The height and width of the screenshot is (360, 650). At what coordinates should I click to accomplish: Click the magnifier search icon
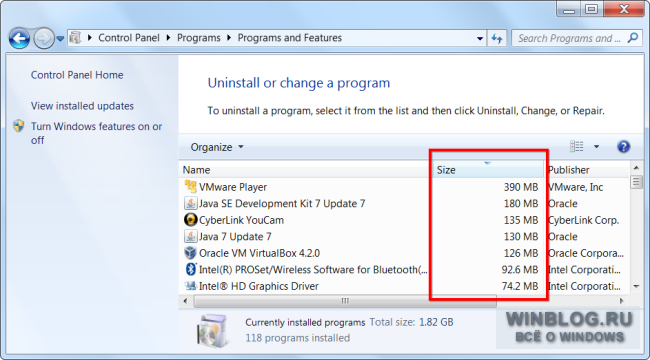click(633, 38)
